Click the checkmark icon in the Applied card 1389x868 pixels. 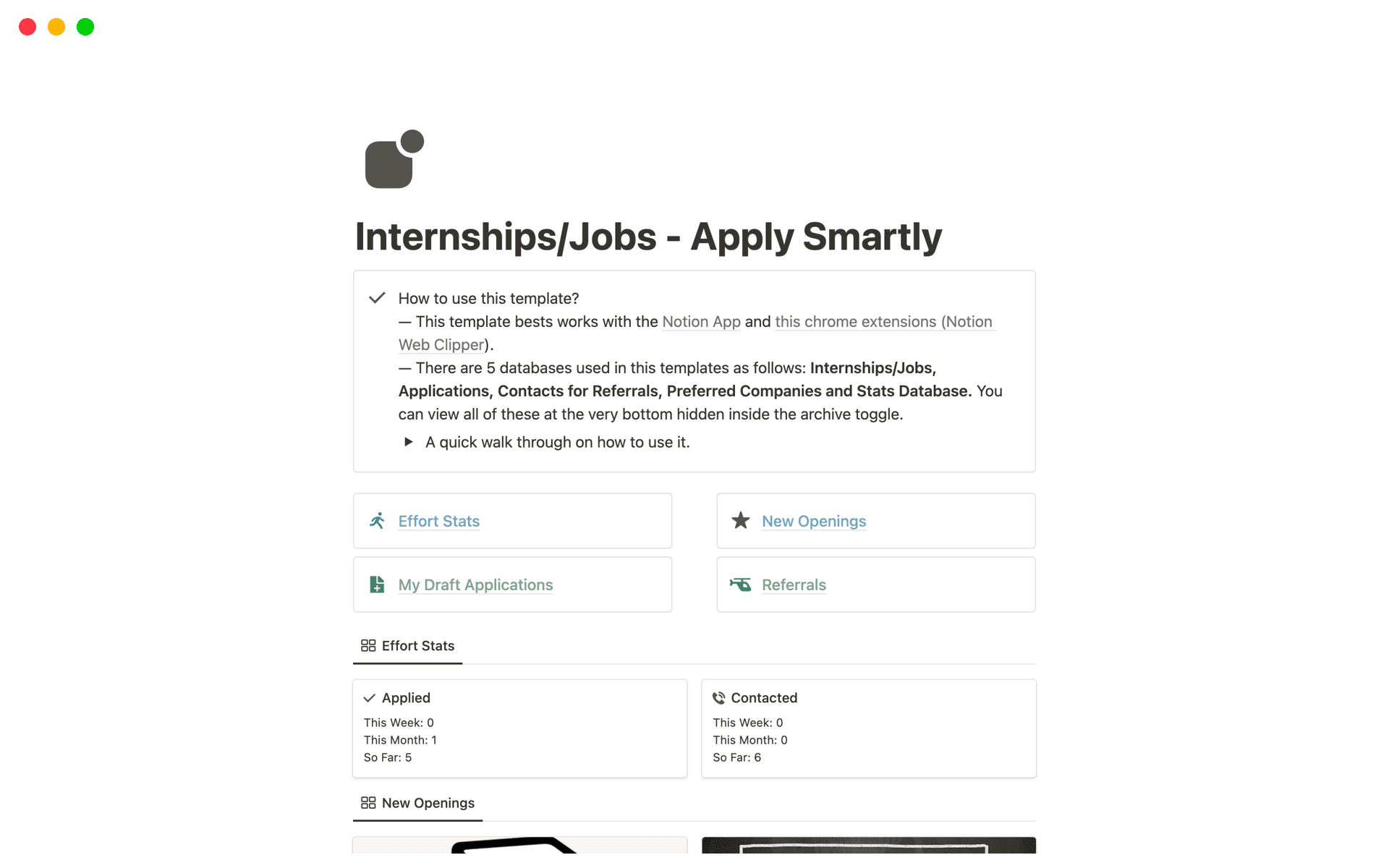point(371,698)
